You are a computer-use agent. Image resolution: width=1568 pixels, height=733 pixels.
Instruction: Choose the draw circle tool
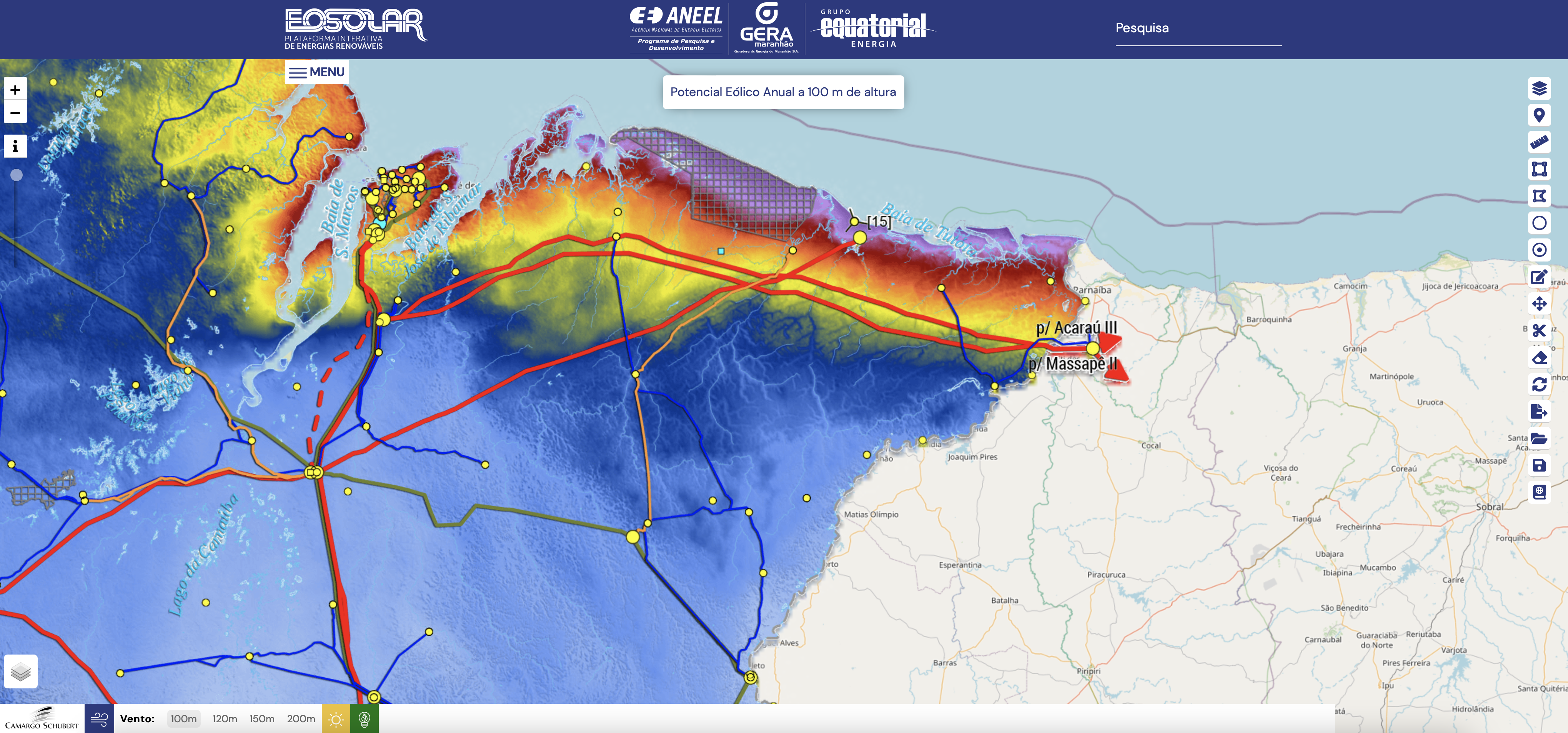click(x=1539, y=223)
